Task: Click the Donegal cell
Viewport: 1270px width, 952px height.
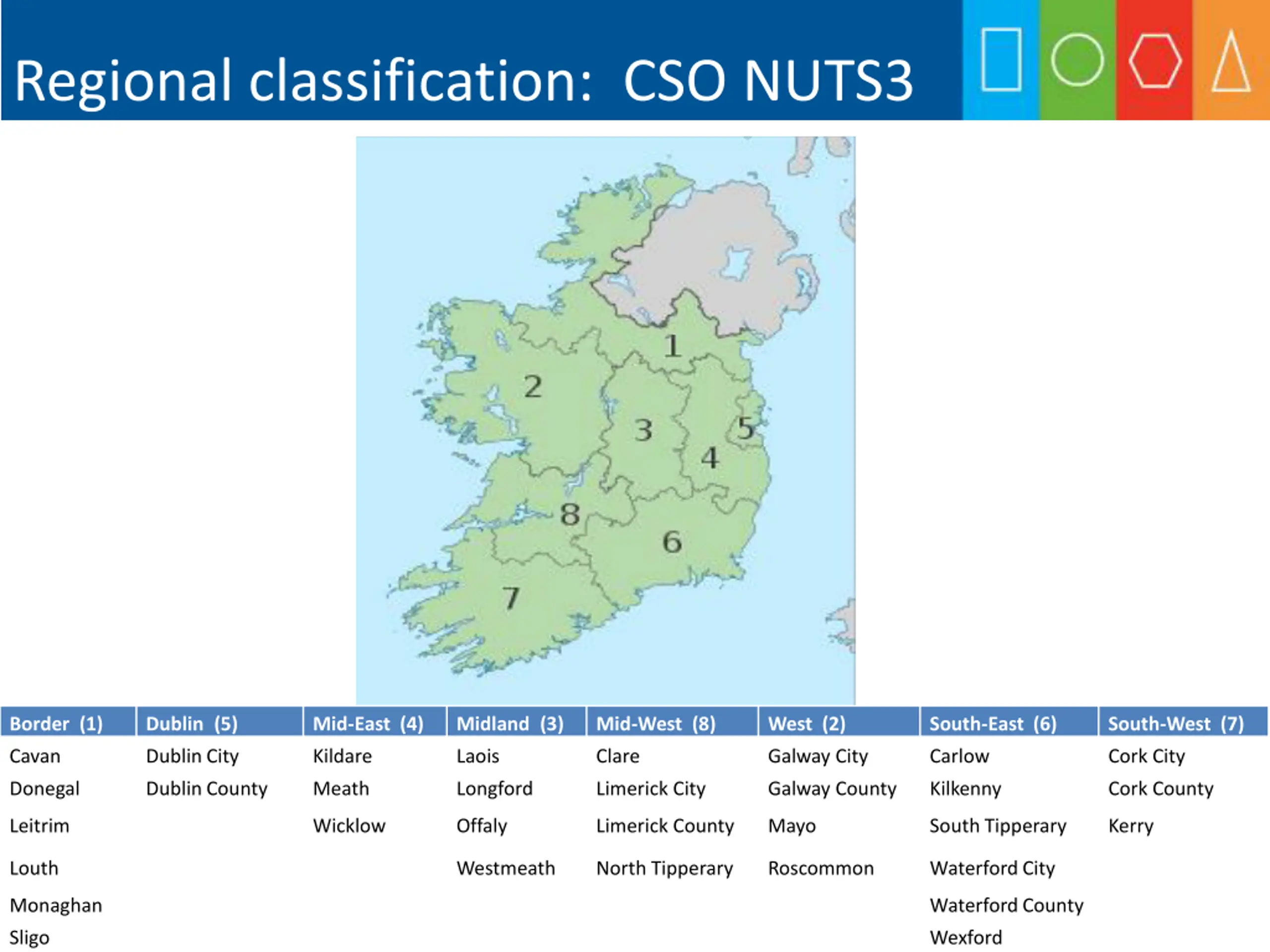Action: (45, 789)
